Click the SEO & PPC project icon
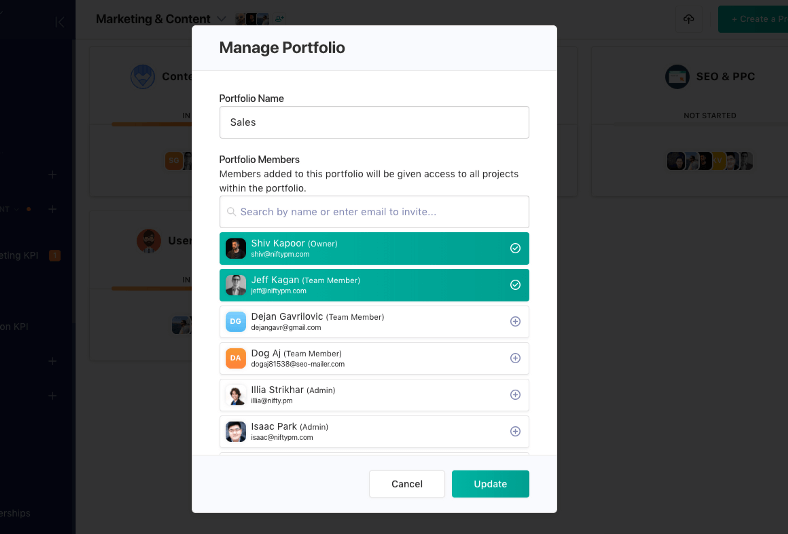This screenshot has width=788, height=534. coord(677,77)
